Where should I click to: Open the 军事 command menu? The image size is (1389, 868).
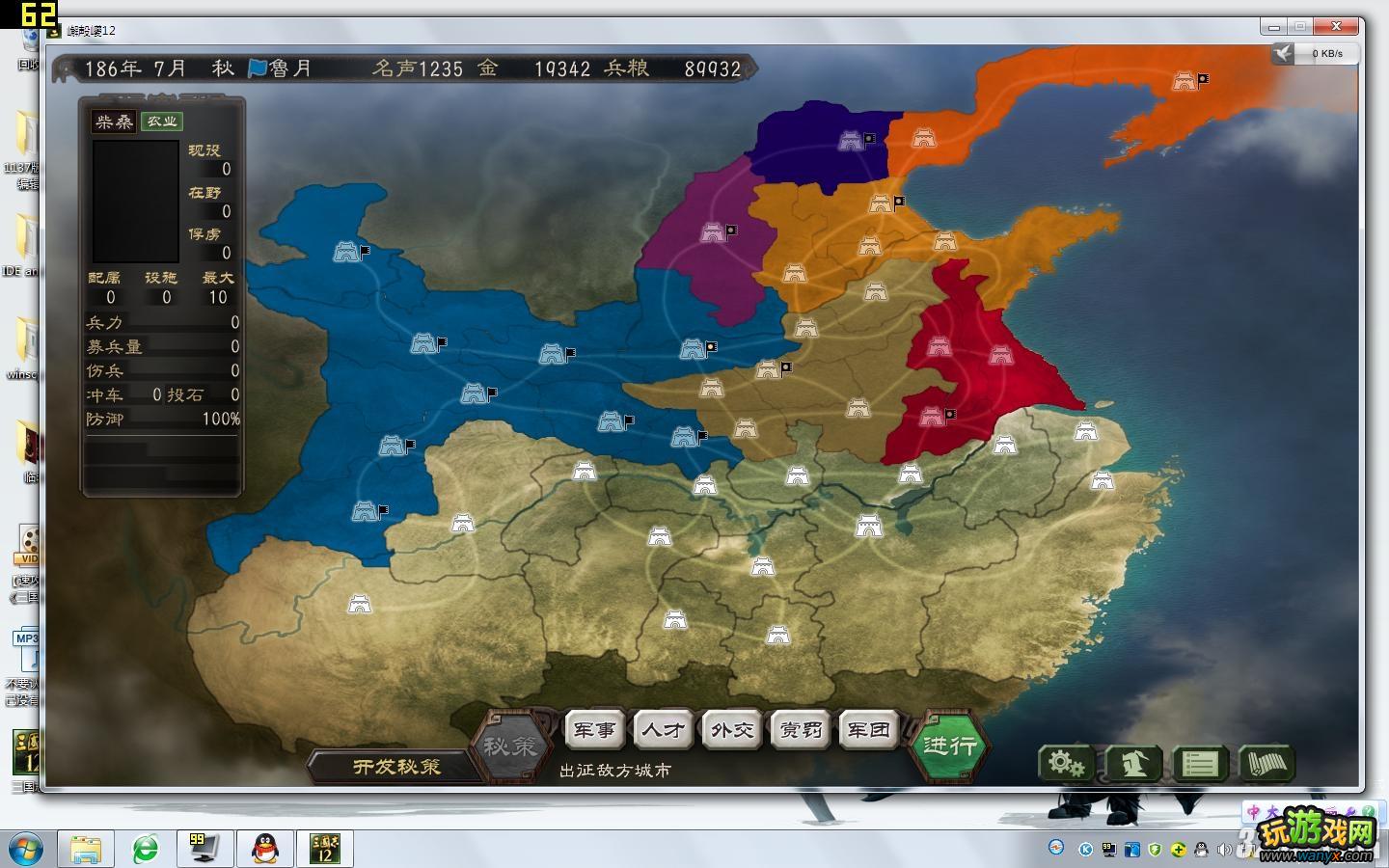pyautogui.click(x=594, y=730)
